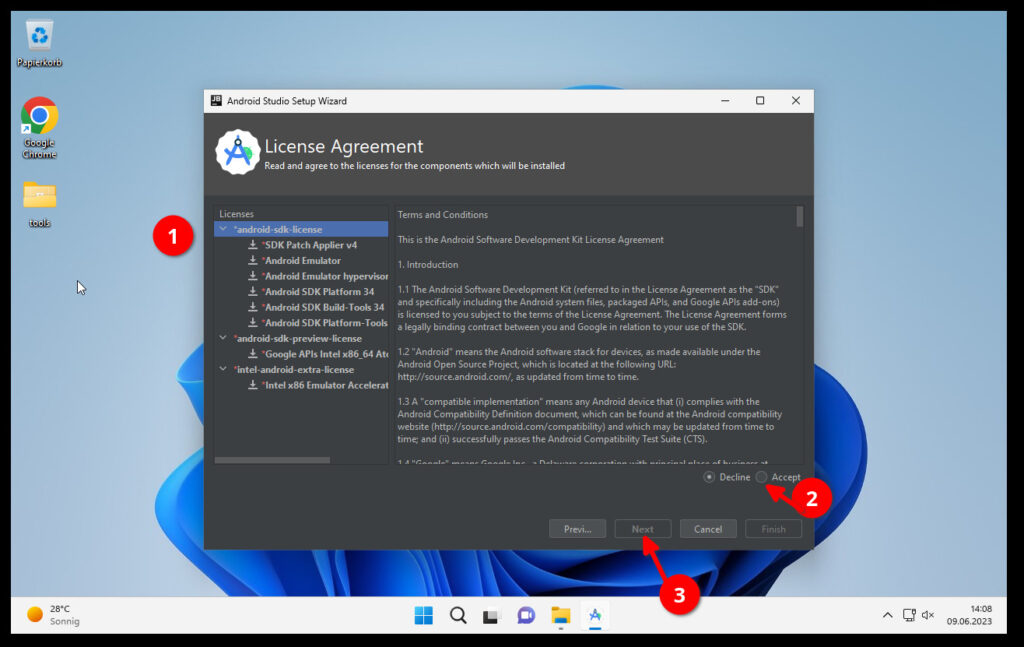
Task: Click the Licenses tree horizontal scrollbar
Action: point(272,460)
